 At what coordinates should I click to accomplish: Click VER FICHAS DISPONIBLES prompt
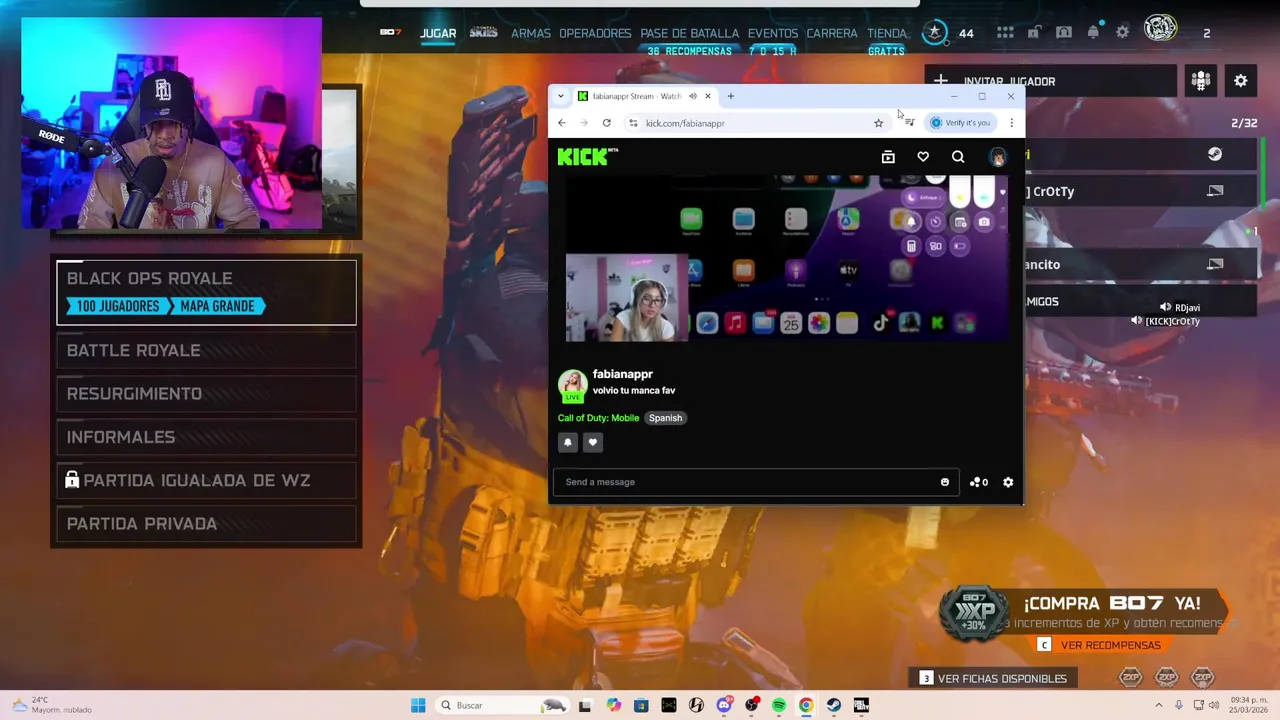pos(993,678)
